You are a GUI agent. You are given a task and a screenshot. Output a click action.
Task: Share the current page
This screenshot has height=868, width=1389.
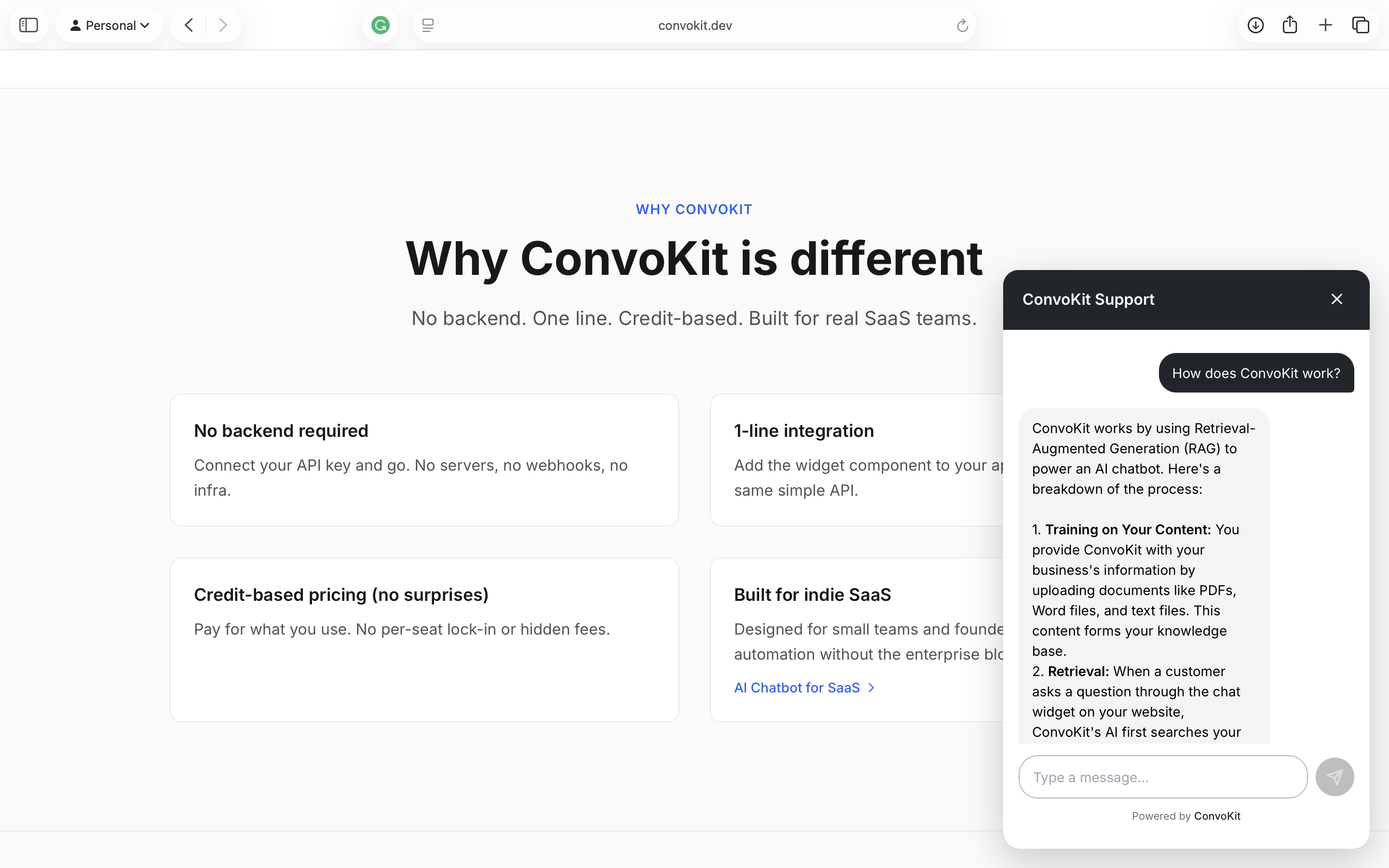click(x=1290, y=25)
